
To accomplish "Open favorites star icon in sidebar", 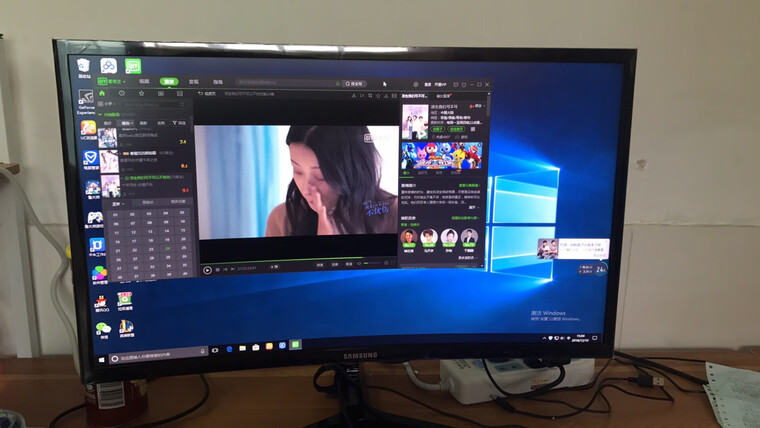I will click(x=142, y=94).
